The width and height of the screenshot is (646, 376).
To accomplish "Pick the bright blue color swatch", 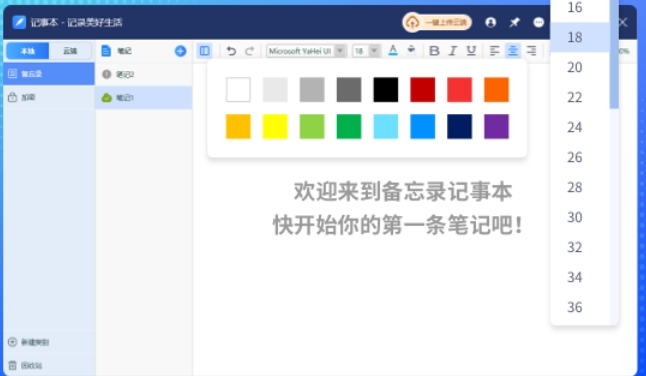I will 423,126.
